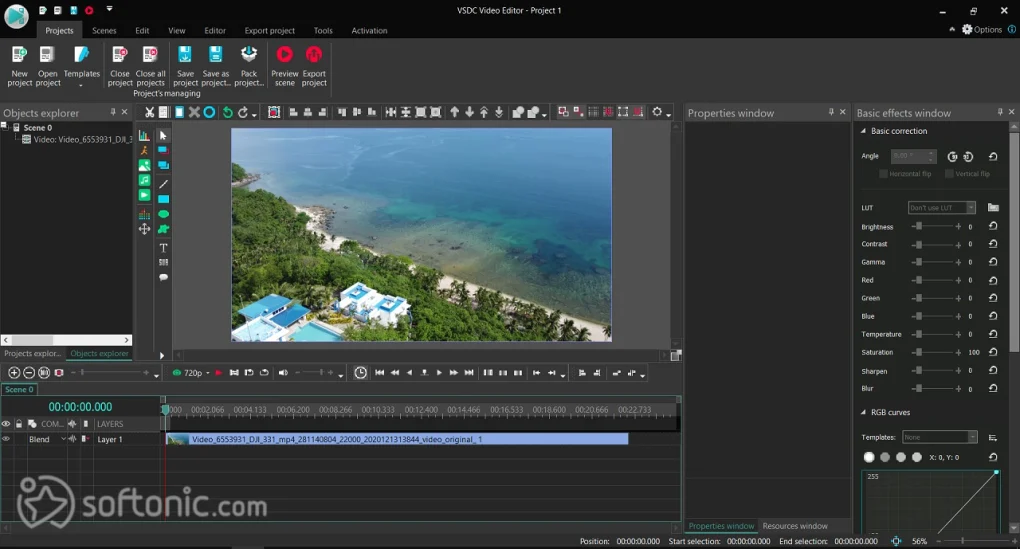Select the arrow pointer tool
Viewport: 1020px width, 549px height.
[163, 135]
